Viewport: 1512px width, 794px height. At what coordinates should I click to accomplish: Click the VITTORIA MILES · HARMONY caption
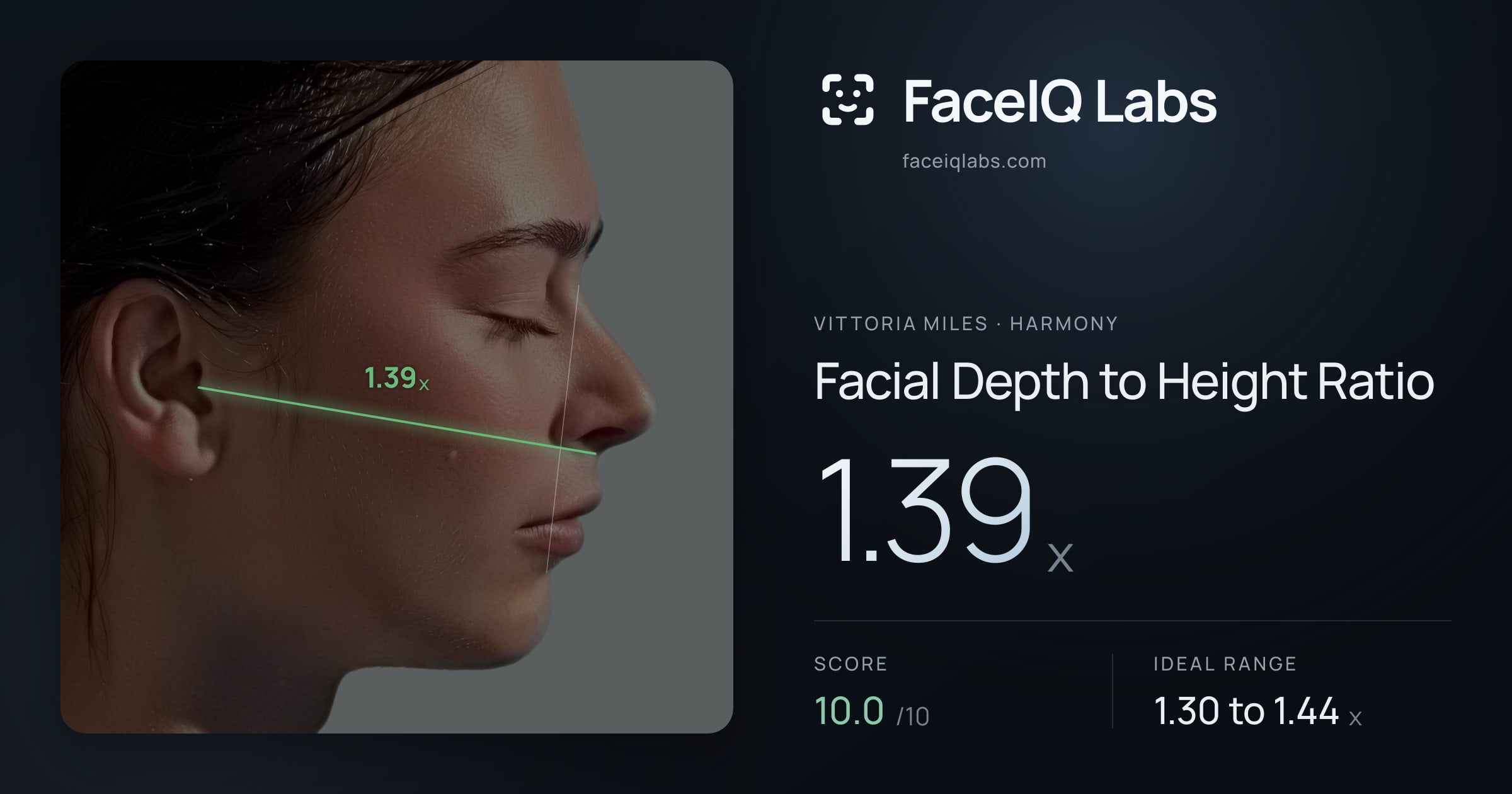tap(966, 324)
